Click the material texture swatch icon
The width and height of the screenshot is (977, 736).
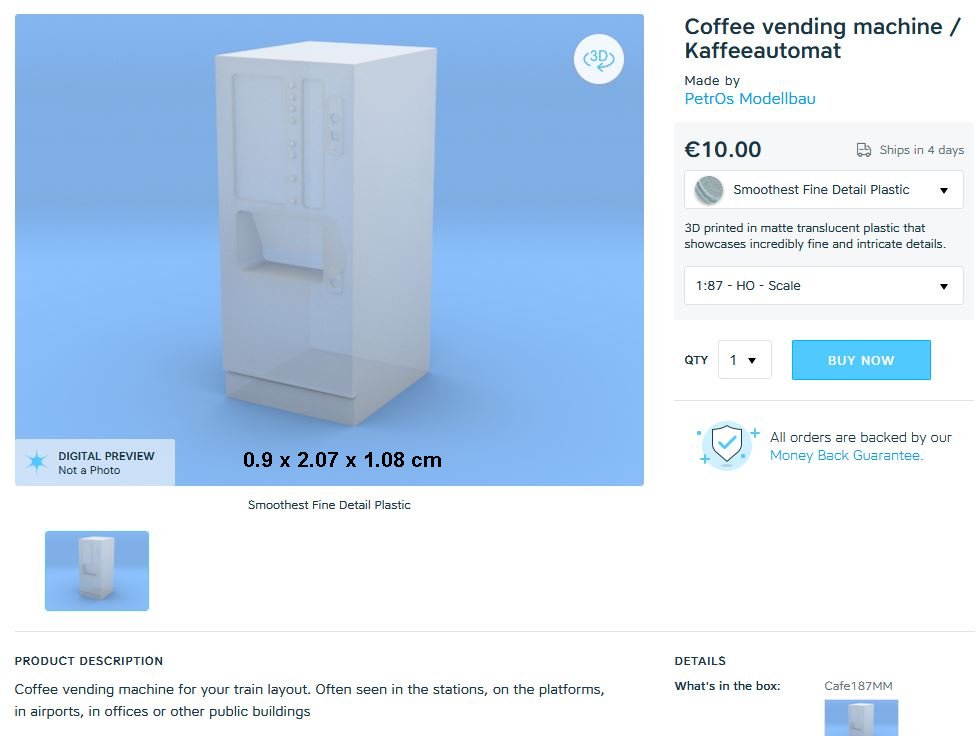708,190
